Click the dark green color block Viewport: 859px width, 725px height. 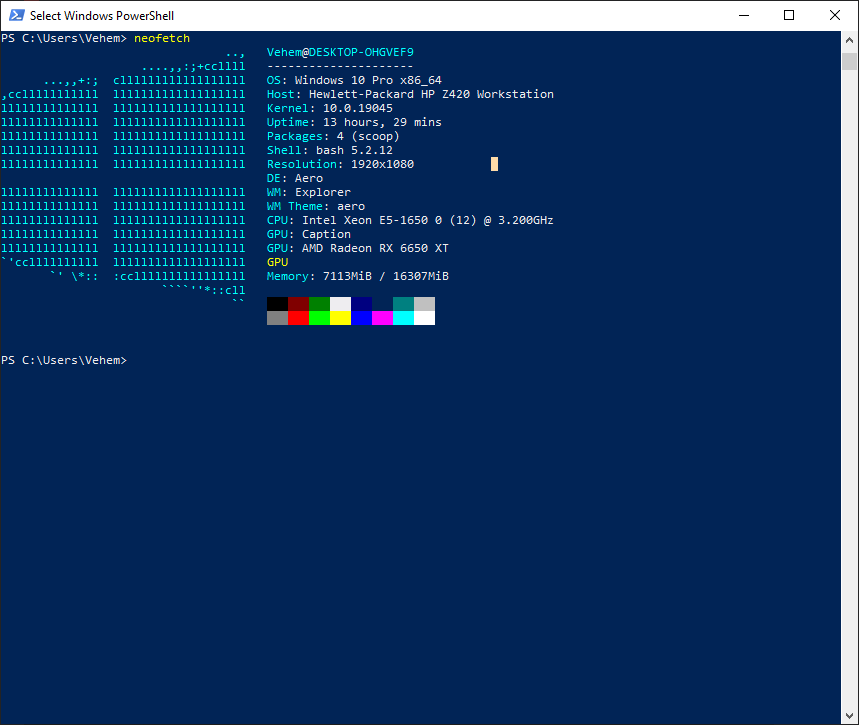[319, 304]
